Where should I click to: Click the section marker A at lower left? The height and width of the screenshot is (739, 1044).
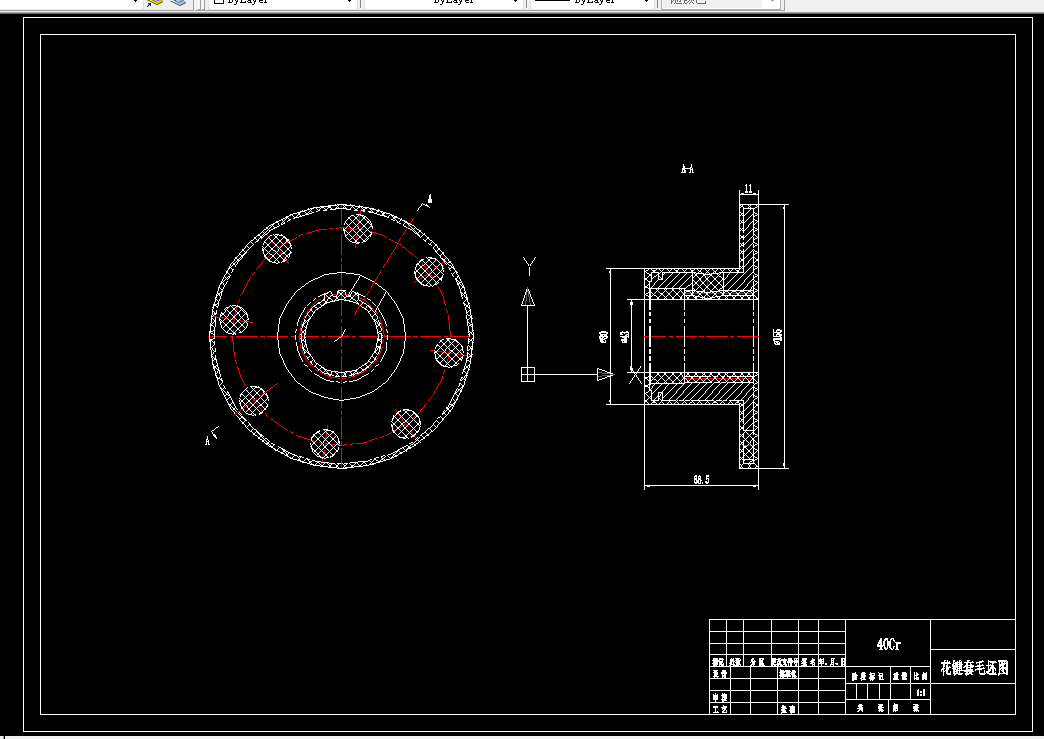pos(207,441)
